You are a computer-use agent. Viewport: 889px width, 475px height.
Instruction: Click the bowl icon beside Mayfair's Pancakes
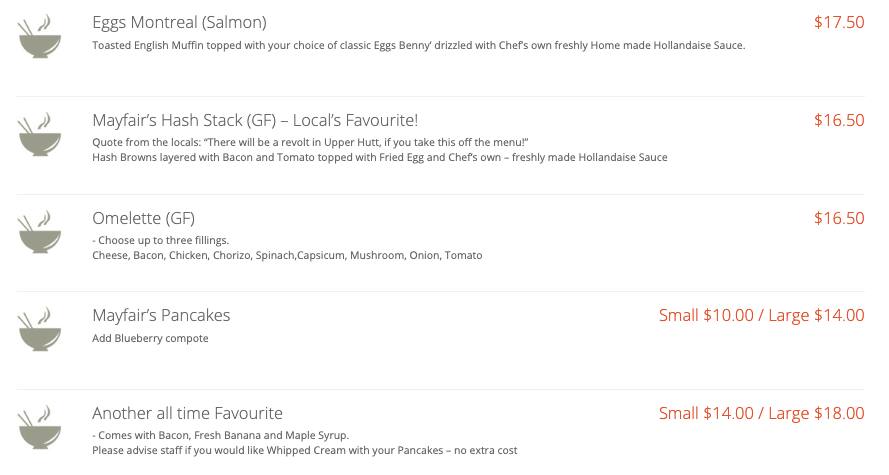40,329
